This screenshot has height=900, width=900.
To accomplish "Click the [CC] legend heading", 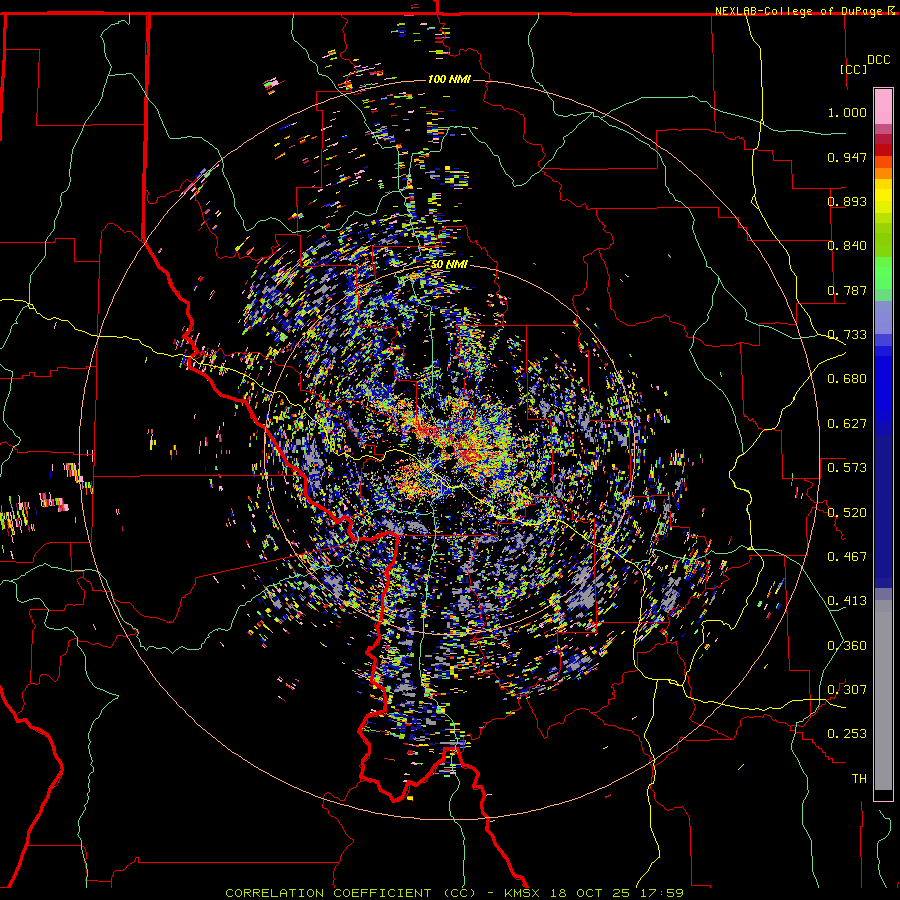I will (854, 69).
